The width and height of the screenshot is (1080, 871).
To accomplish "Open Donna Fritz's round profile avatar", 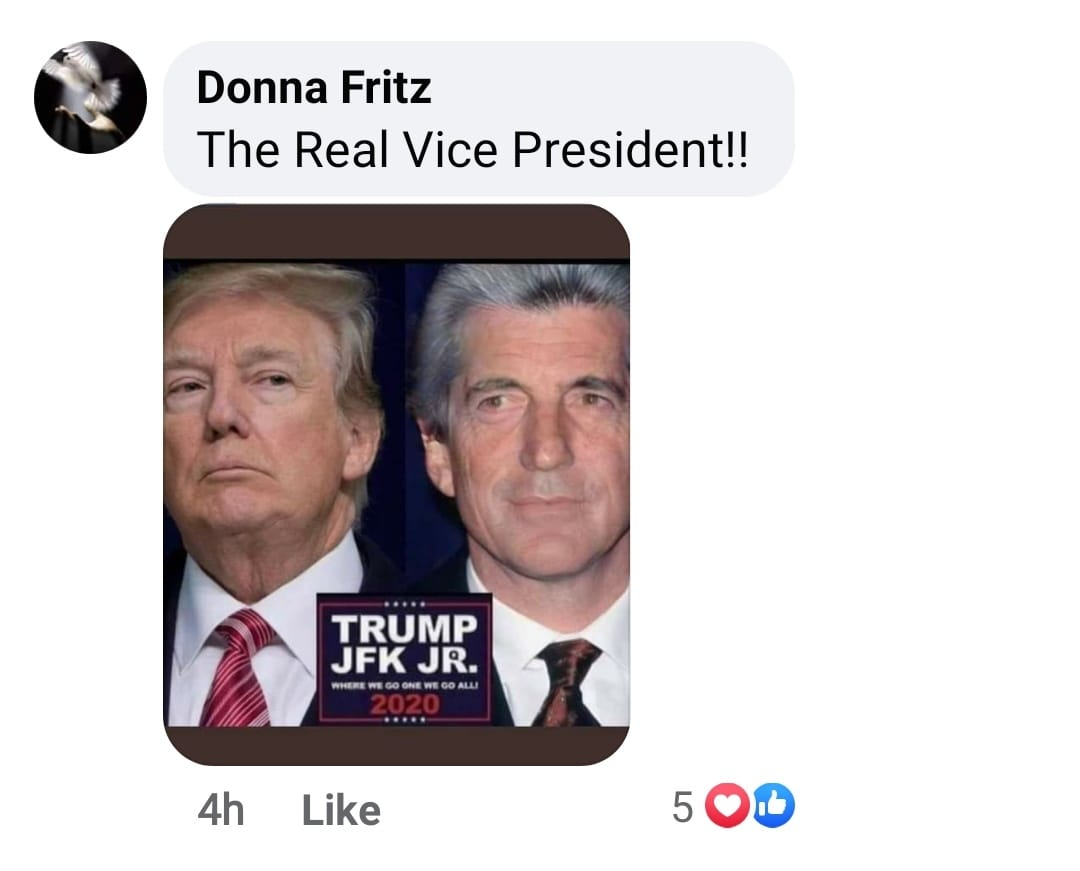I will 90,97.
